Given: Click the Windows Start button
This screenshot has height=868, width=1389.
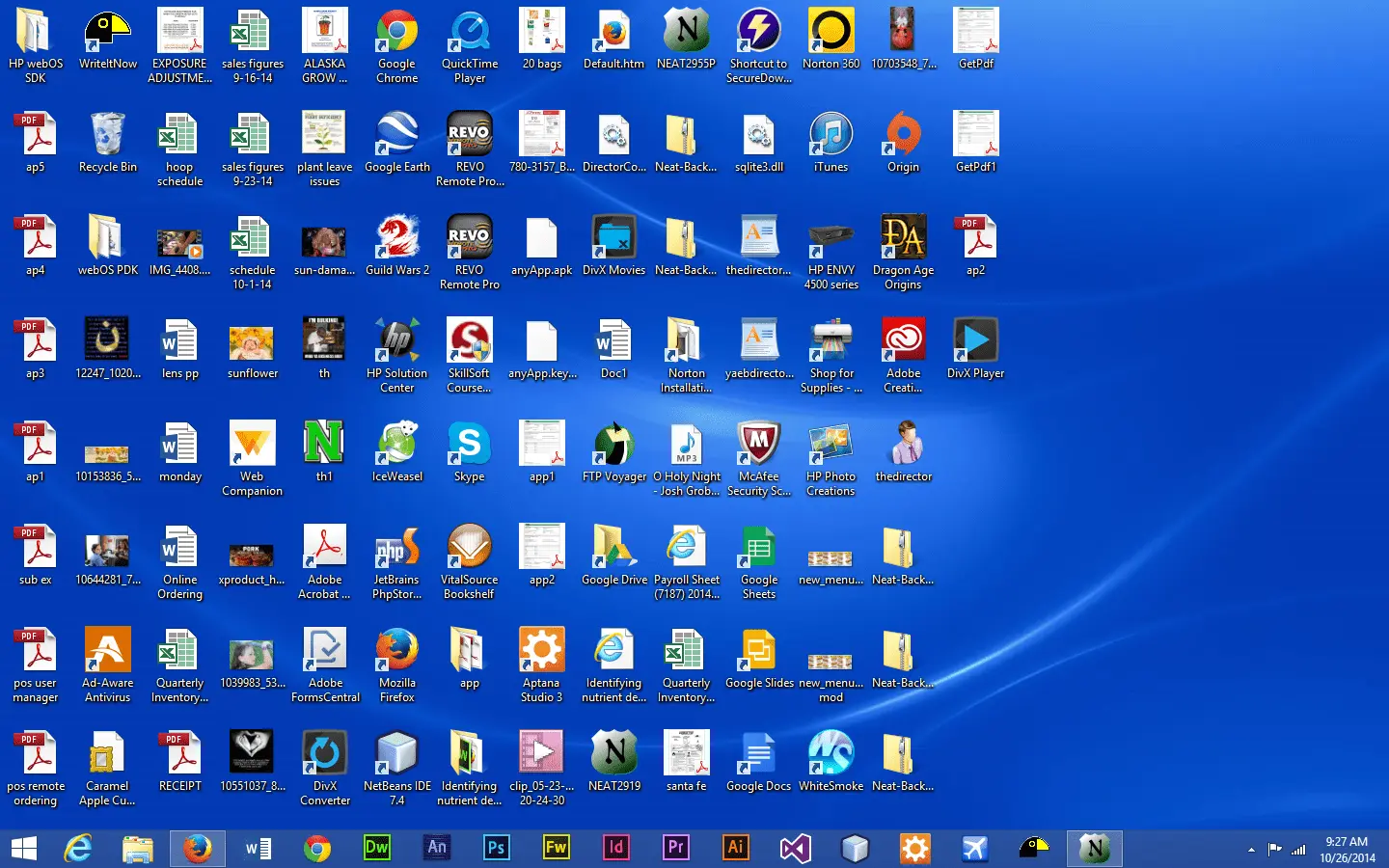Looking at the screenshot, I should point(23,848).
